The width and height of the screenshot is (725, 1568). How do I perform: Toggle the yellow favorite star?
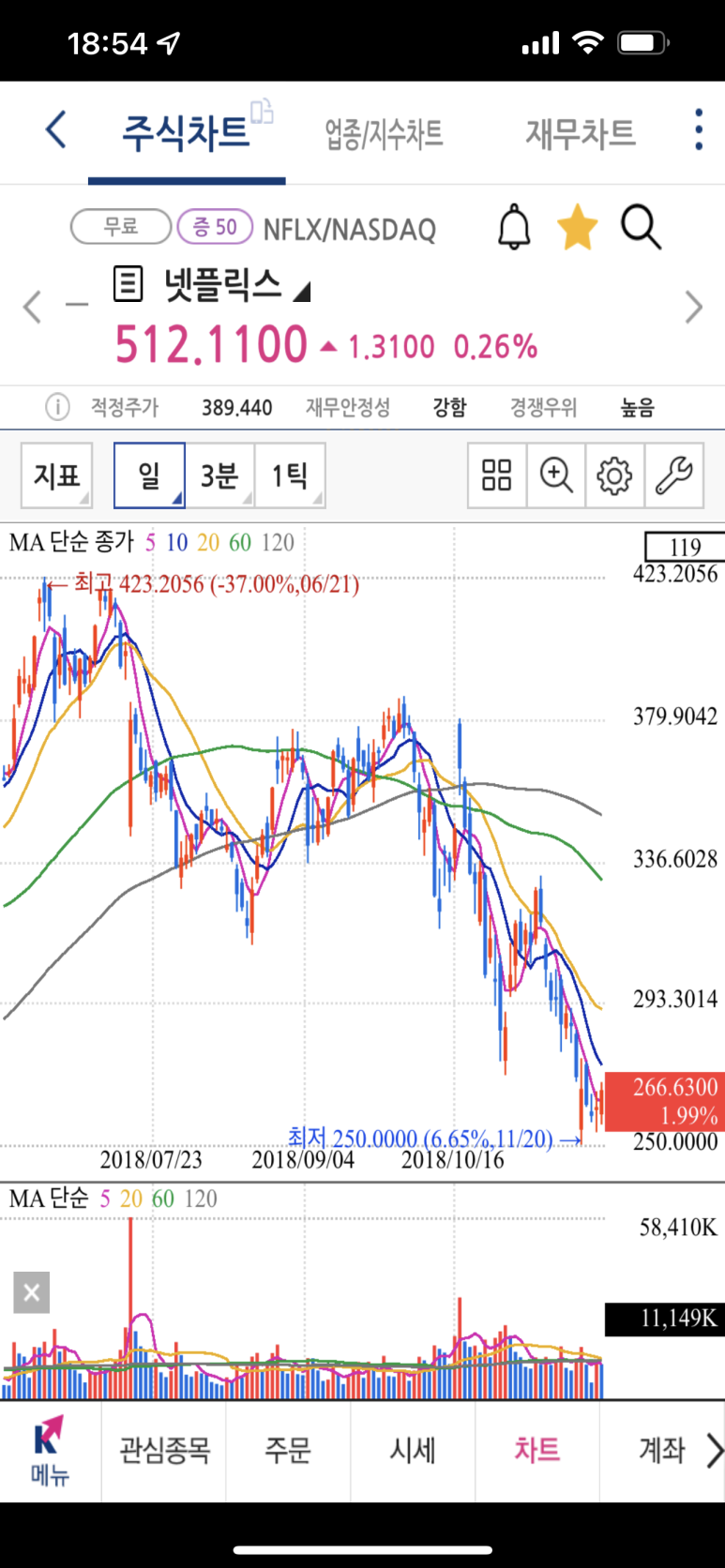[577, 228]
